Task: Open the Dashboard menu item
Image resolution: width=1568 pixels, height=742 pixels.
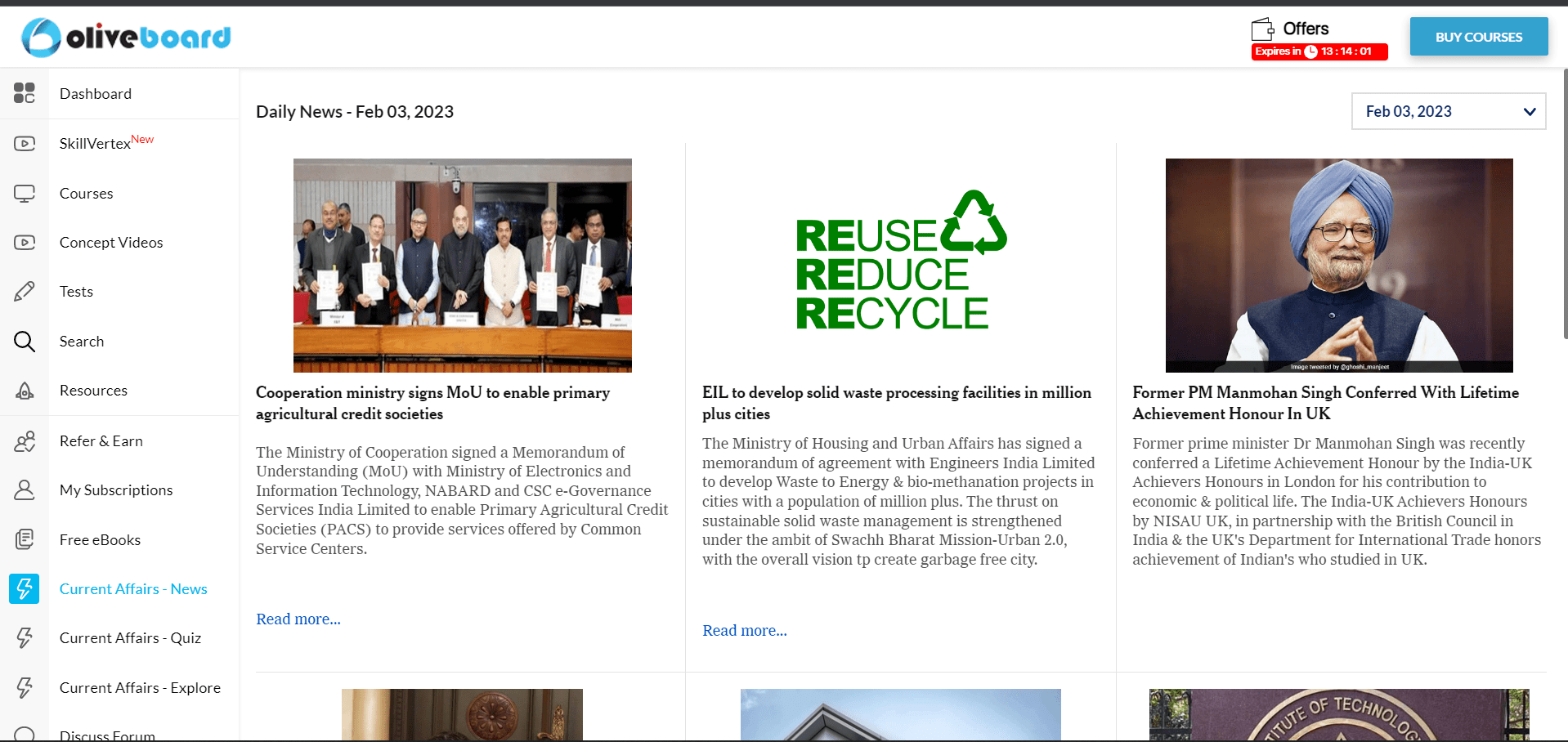Action: (x=96, y=94)
